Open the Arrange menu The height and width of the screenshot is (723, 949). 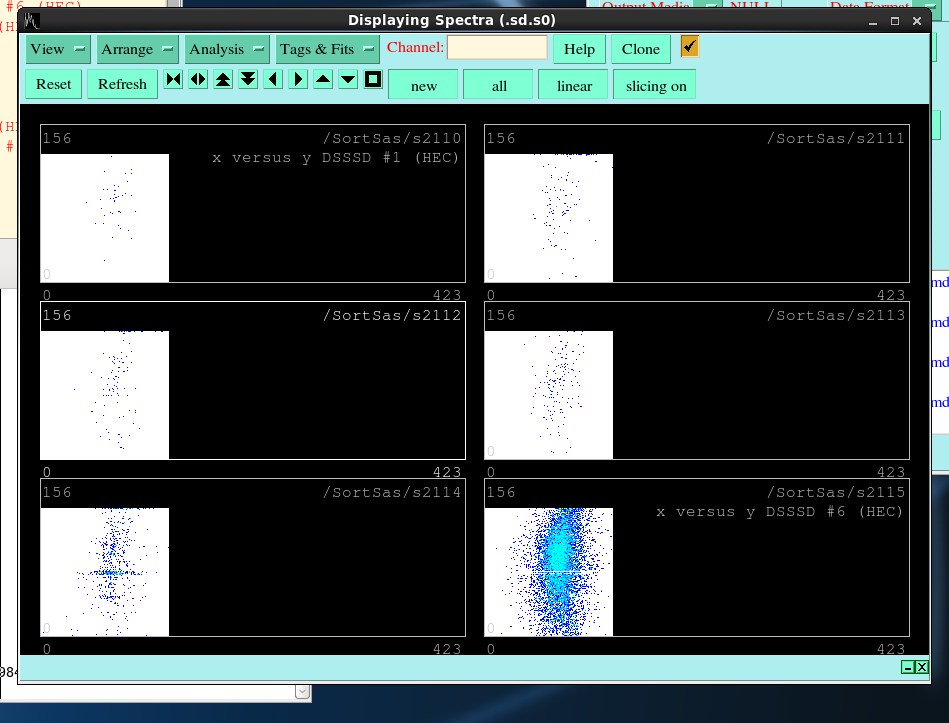coord(137,49)
